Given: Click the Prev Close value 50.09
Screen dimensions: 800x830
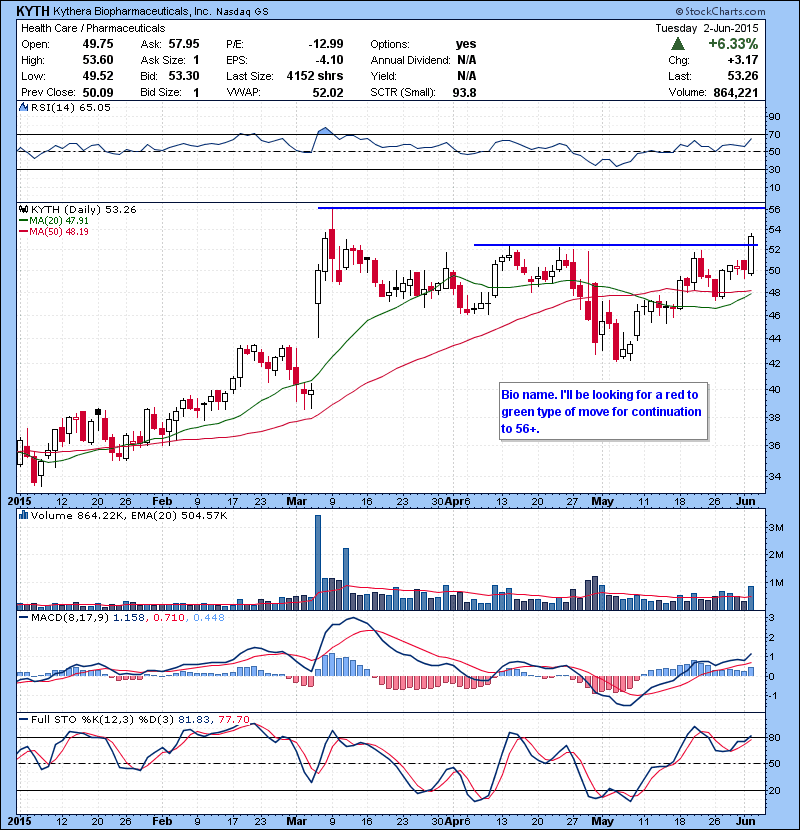Looking at the screenshot, I should [x=98, y=92].
